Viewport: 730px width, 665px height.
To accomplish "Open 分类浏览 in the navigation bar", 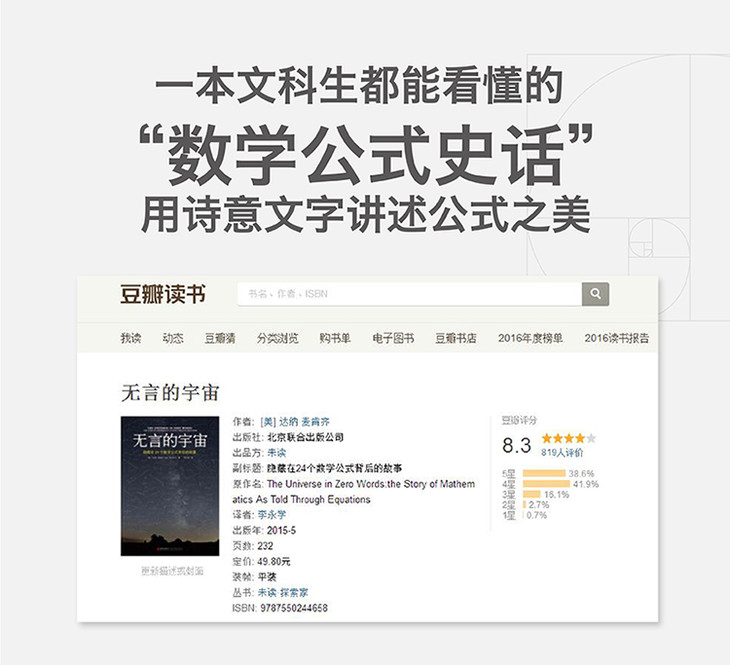I will click(277, 338).
